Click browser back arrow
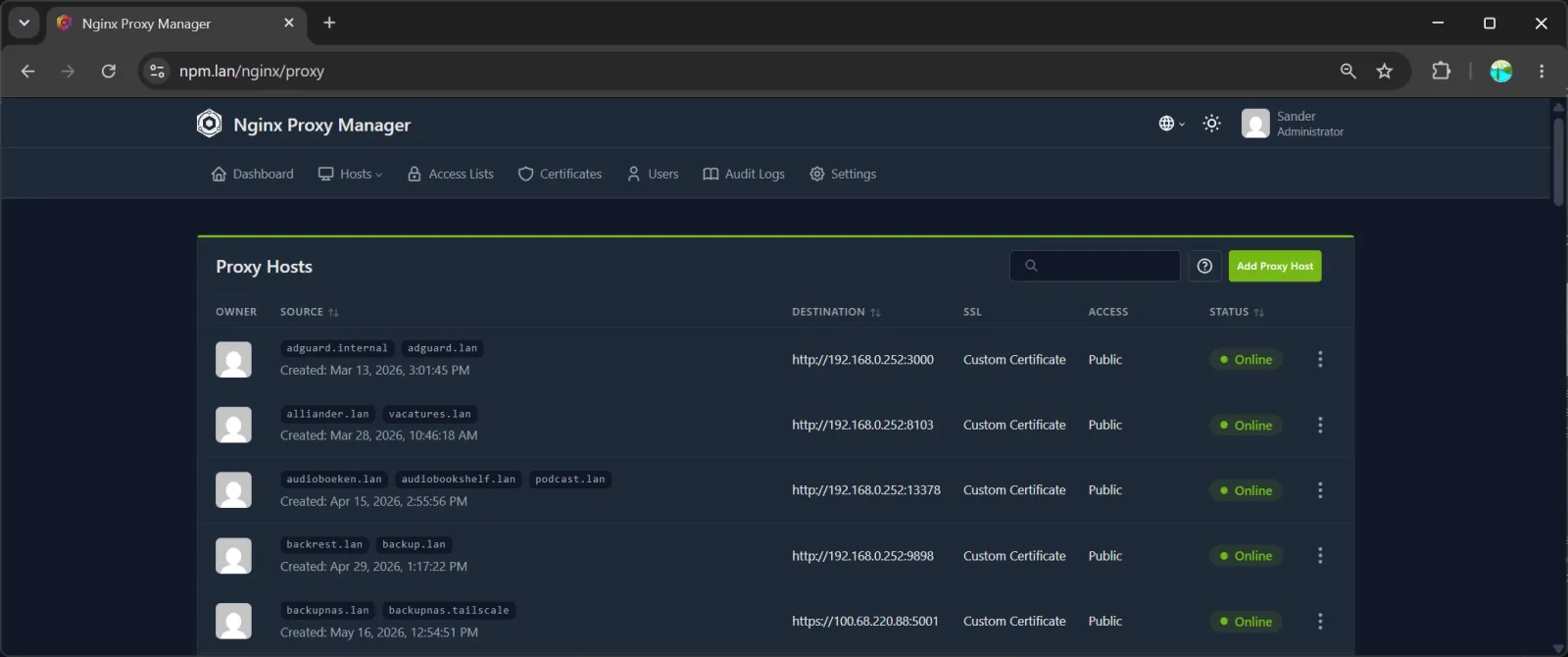1568x657 pixels. tap(27, 71)
